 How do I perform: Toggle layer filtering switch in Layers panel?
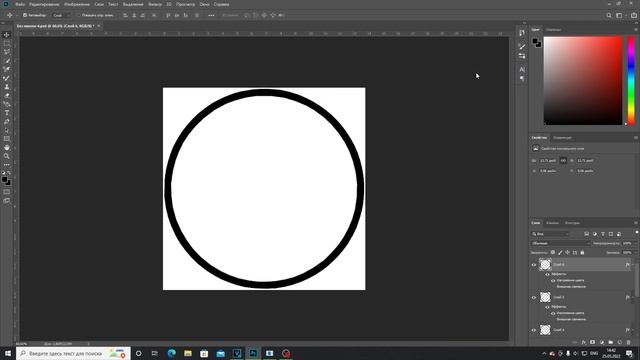[637, 232]
